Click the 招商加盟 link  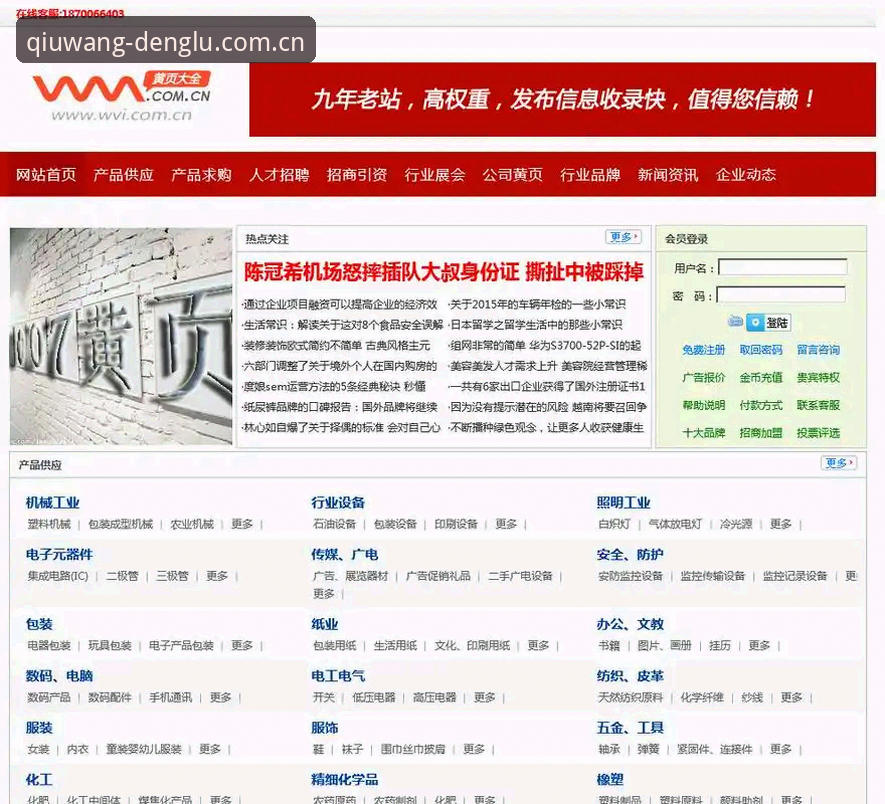[x=761, y=433]
